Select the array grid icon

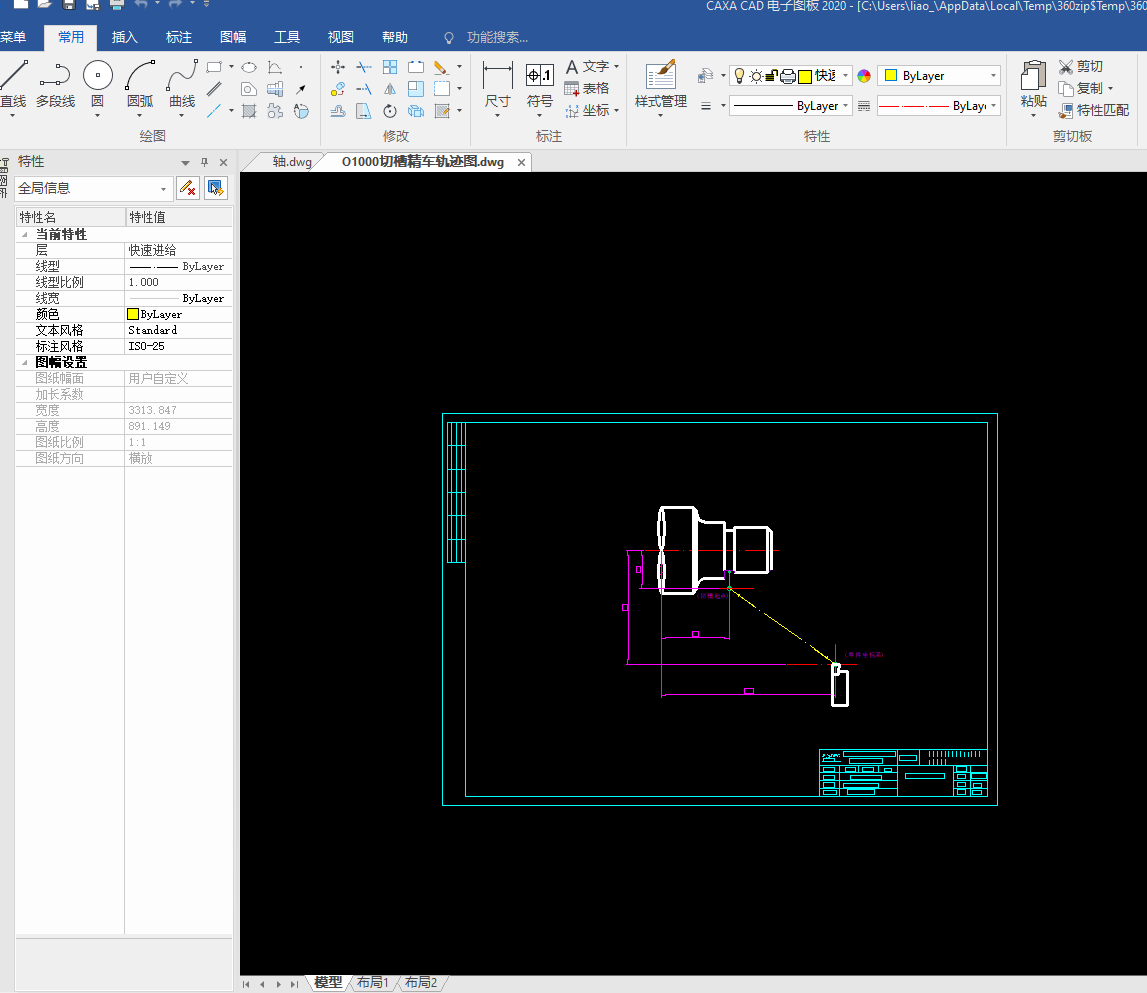[390, 67]
